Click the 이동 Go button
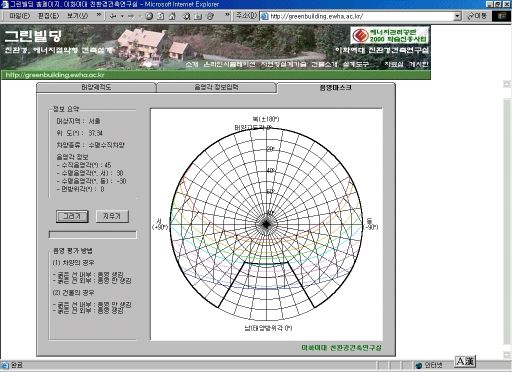Image resolution: width=512 pixels, height=372 pixels. [477, 16]
